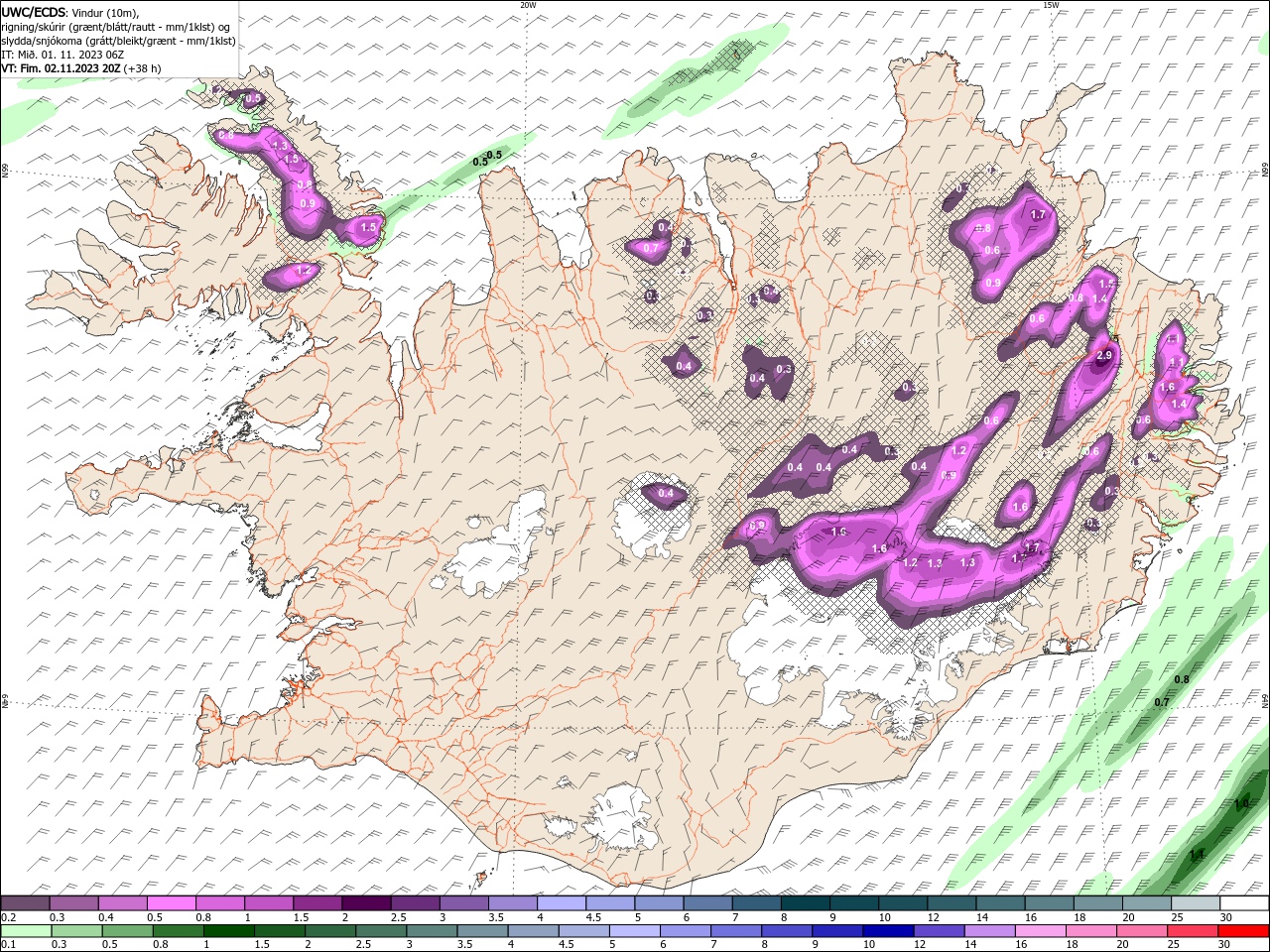This screenshot has width=1270, height=952.
Task: Click the '(+38 h)' forecast offset
Action: coord(143,68)
